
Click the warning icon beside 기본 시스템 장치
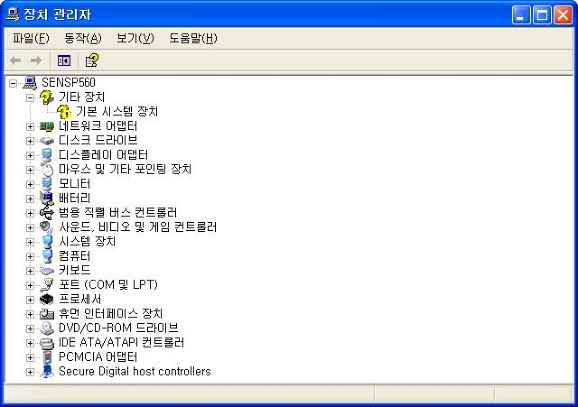point(64,112)
